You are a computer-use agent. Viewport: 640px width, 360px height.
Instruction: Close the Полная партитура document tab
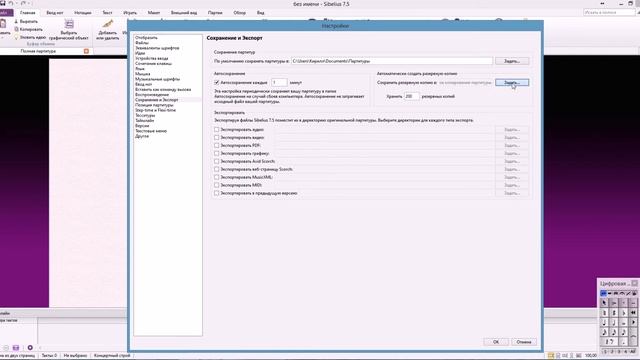(x=86, y=51)
